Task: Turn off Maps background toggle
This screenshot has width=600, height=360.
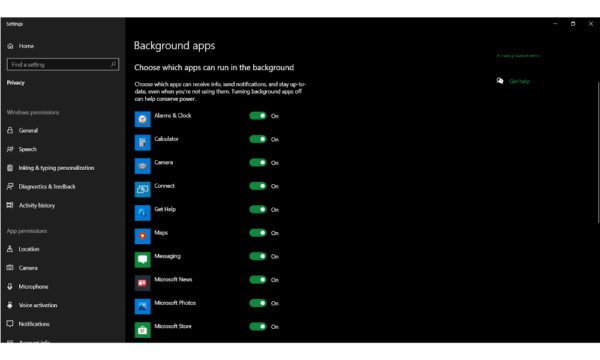Action: [258, 233]
